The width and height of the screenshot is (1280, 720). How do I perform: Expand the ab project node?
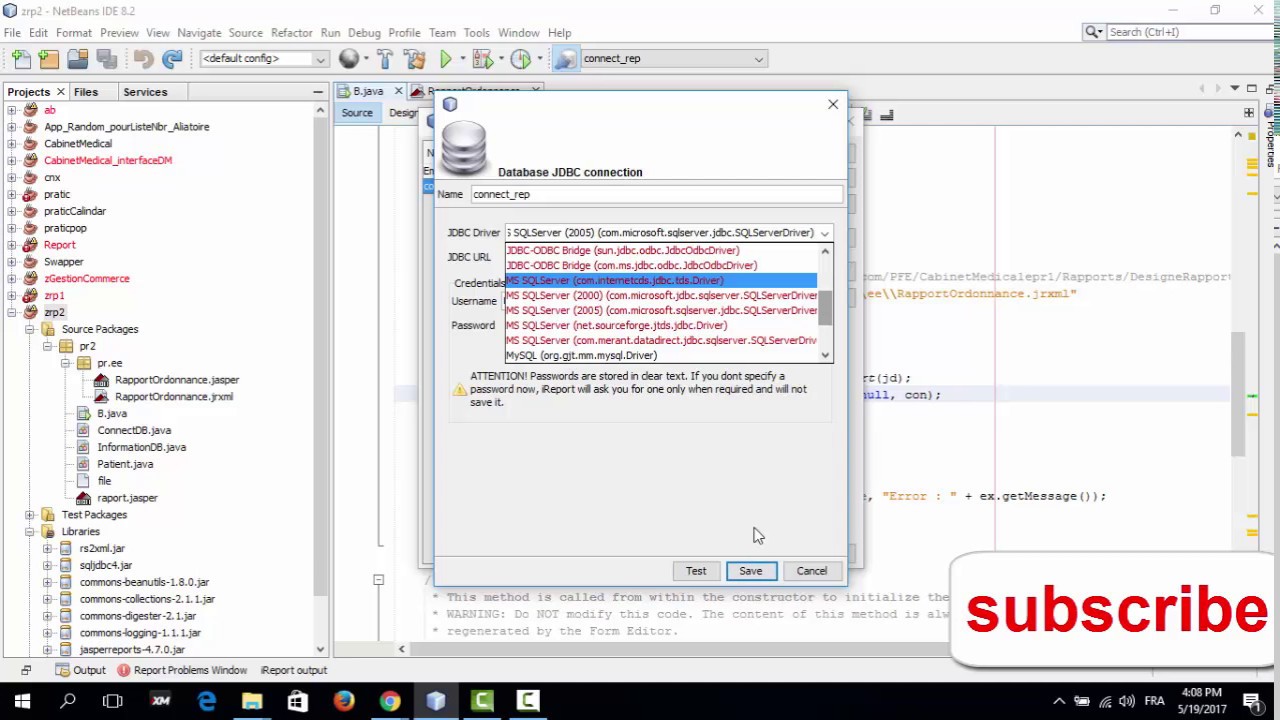point(12,110)
